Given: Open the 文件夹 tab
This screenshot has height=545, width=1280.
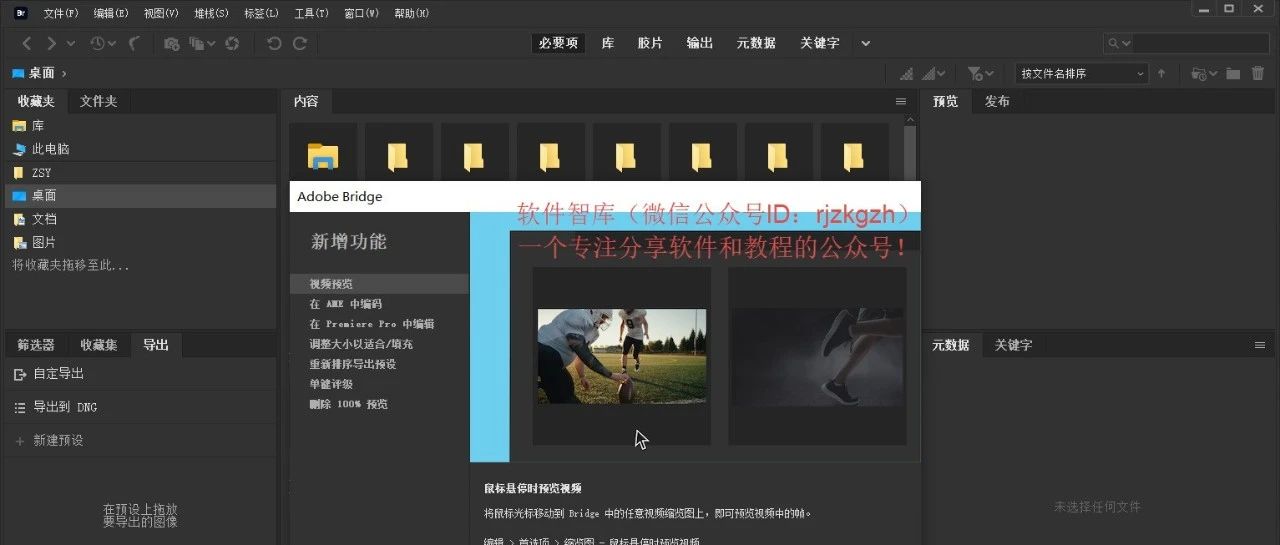Looking at the screenshot, I should coord(99,101).
